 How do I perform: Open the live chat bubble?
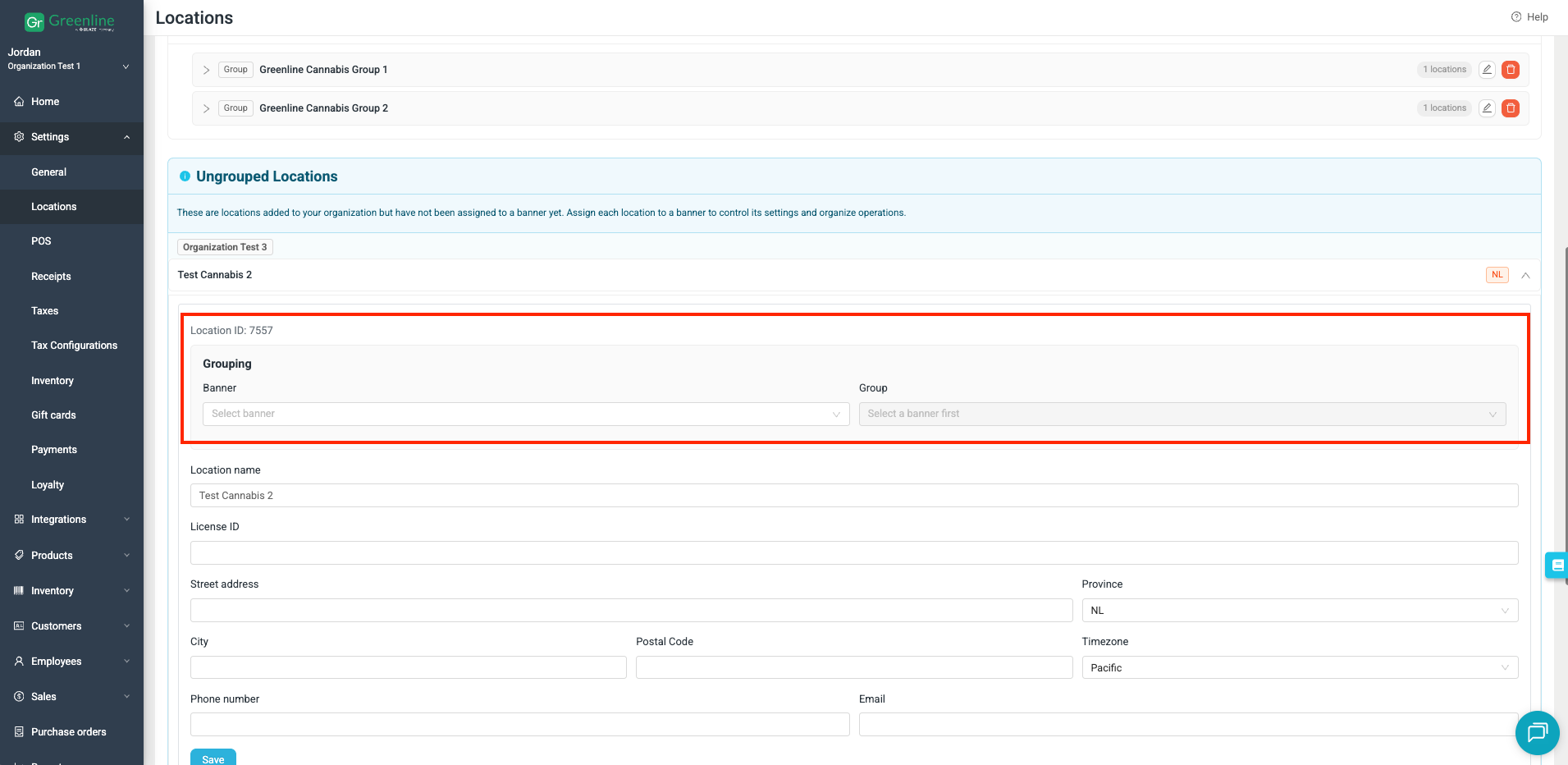(x=1538, y=732)
